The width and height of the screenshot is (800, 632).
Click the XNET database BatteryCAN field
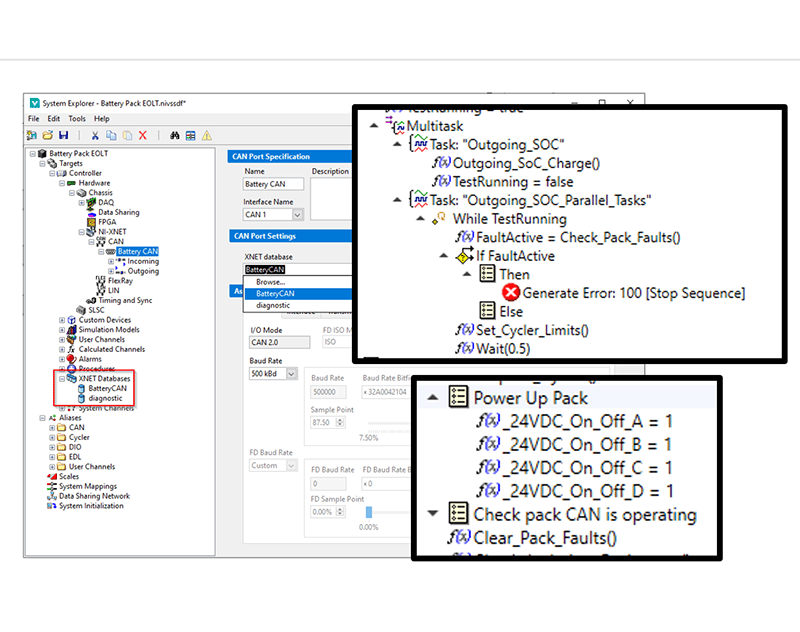(297, 269)
